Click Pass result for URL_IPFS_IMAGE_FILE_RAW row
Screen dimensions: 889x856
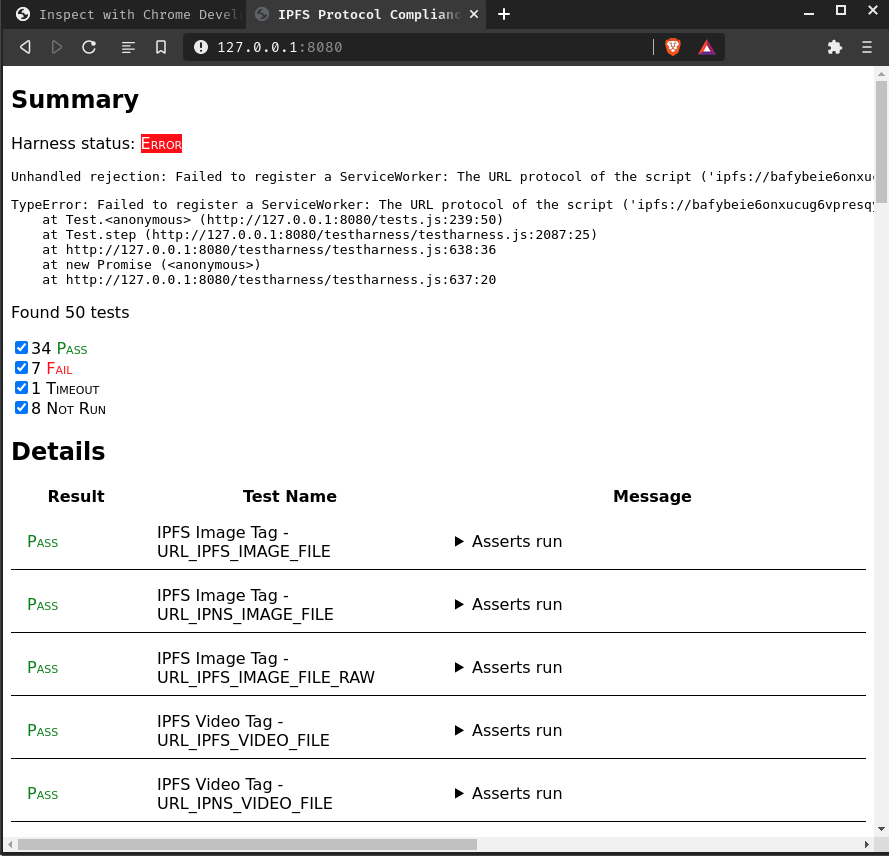click(43, 668)
